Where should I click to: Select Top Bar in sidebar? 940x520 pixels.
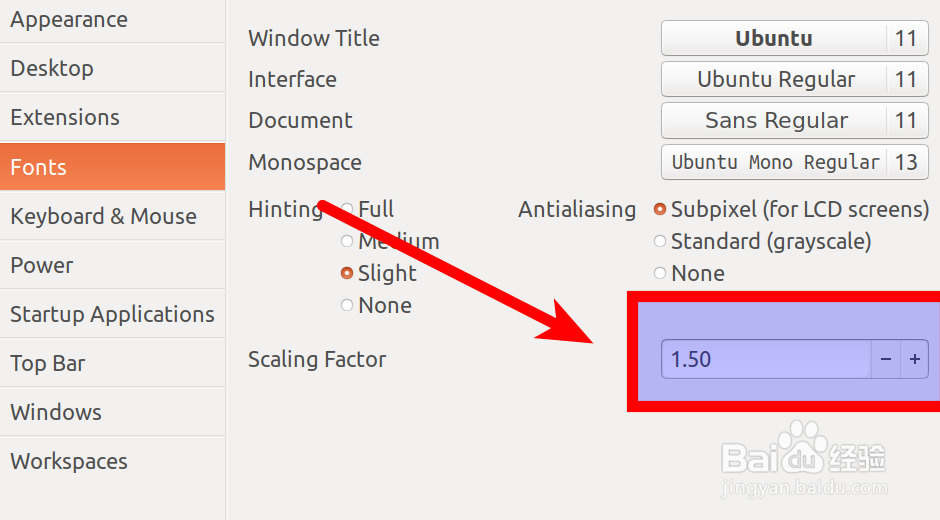(x=113, y=363)
